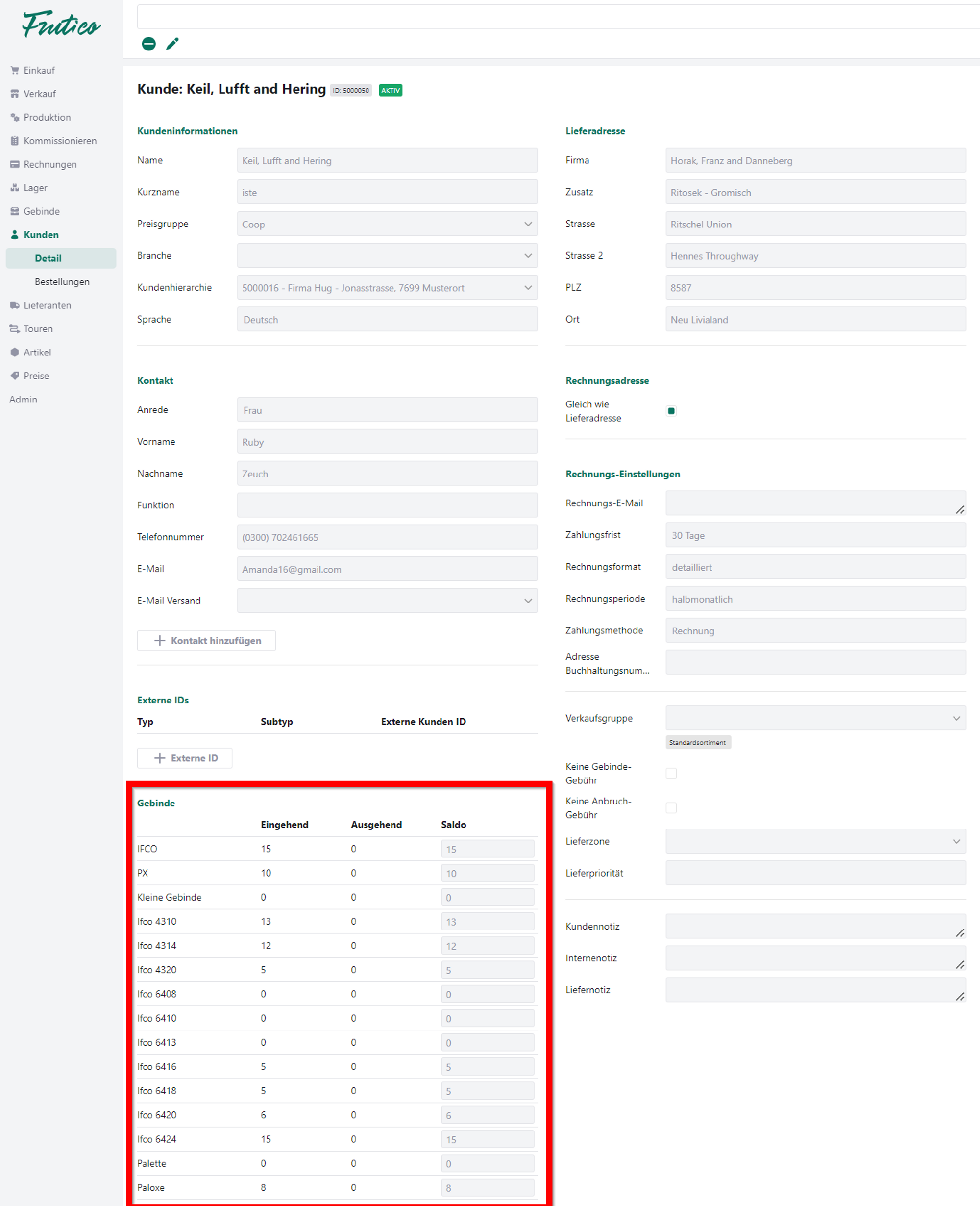Image resolution: width=980 pixels, height=1206 pixels.
Task: Click the Externe ID add button
Action: pos(185,757)
